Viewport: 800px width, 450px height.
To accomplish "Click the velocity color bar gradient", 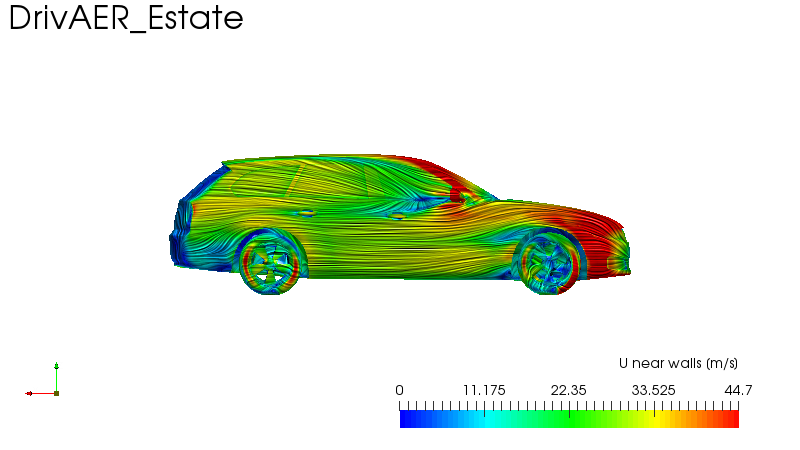I will pyautogui.click(x=569, y=419).
